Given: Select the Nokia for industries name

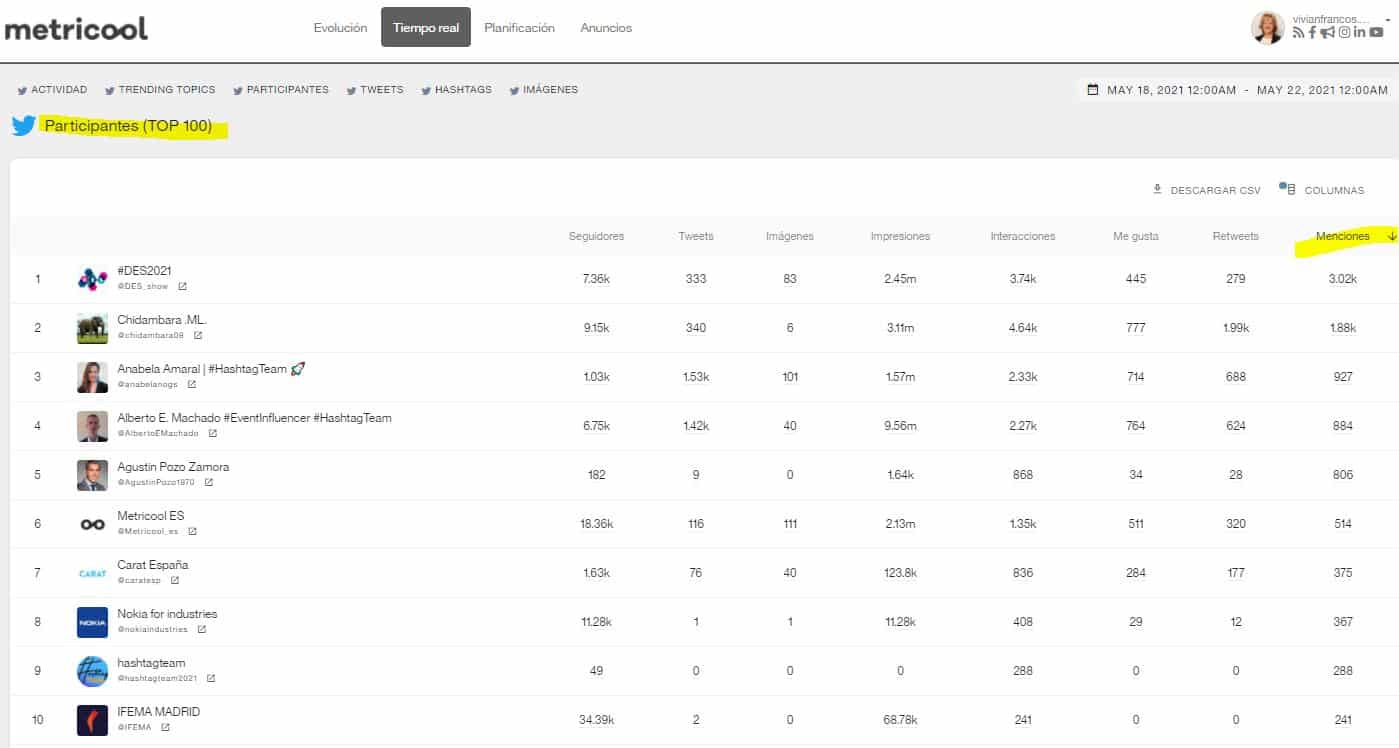Looking at the screenshot, I should click(167, 614).
